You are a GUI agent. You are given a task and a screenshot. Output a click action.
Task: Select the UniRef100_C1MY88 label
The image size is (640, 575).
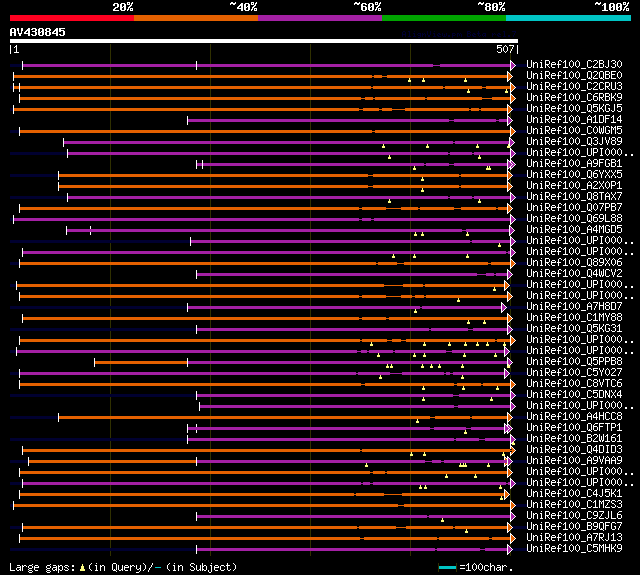point(574,318)
